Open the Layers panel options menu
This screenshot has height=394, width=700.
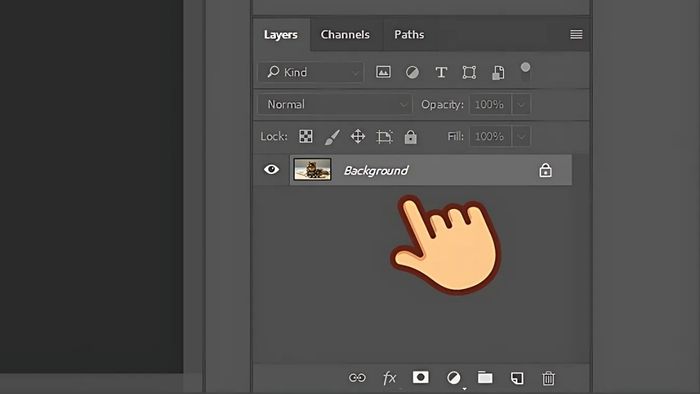tap(576, 34)
